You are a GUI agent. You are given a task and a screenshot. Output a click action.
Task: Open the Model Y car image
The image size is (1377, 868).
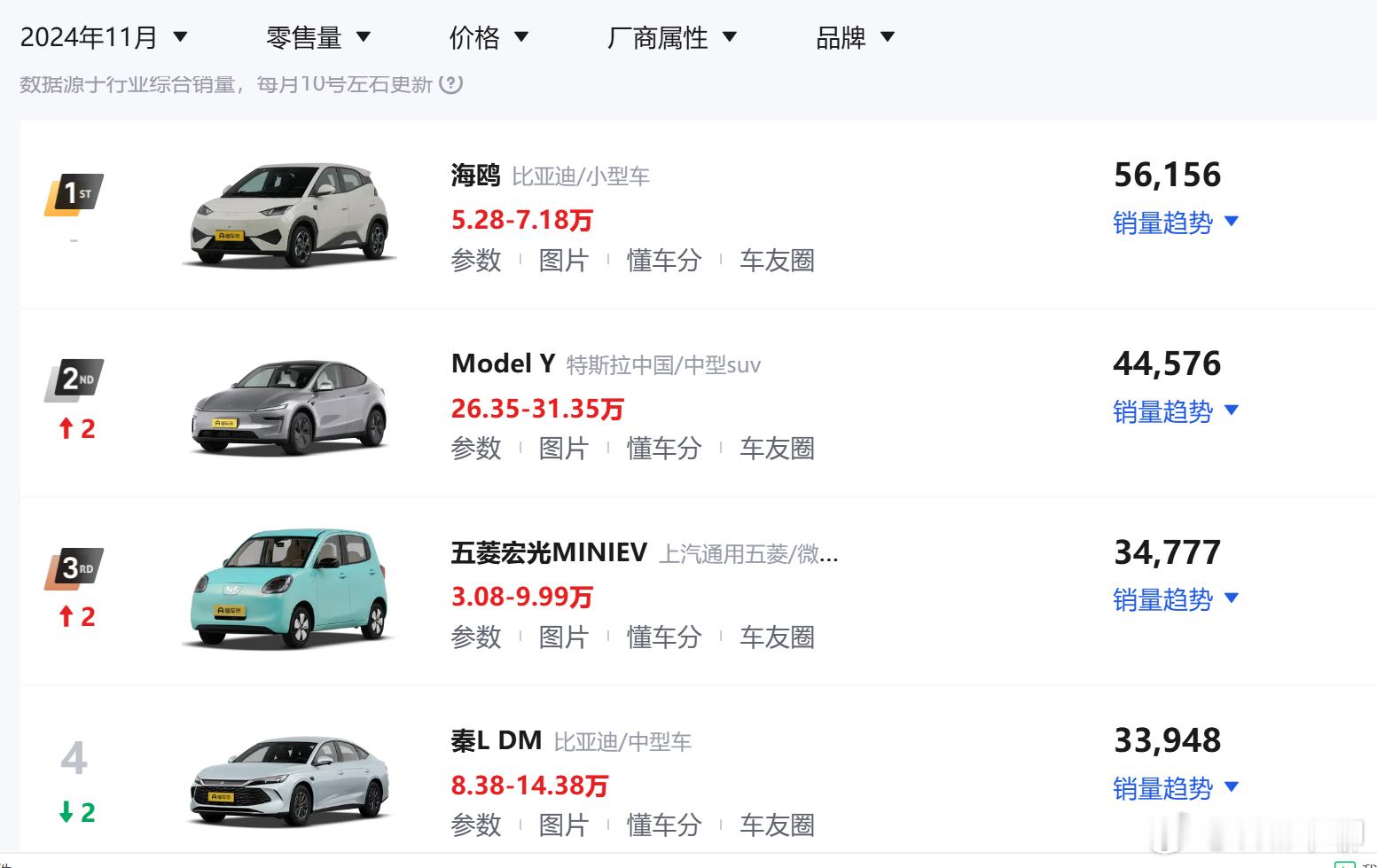point(290,406)
